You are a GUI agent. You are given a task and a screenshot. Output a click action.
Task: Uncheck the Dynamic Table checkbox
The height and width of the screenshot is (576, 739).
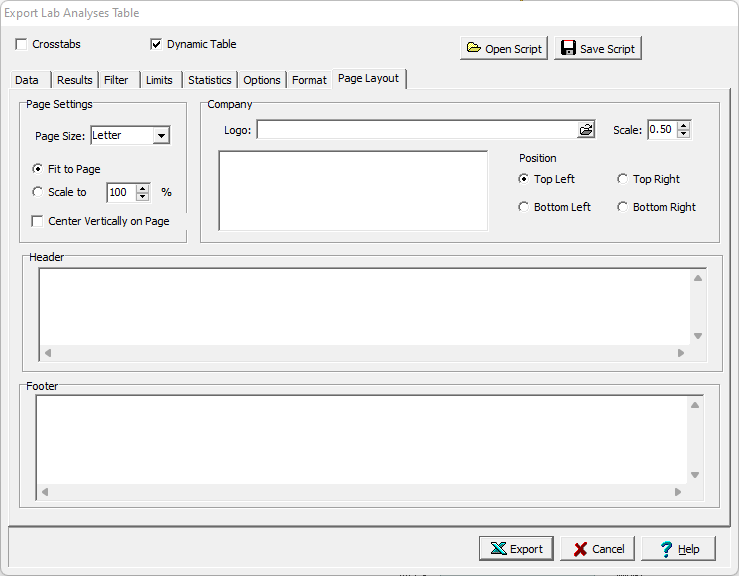click(156, 44)
